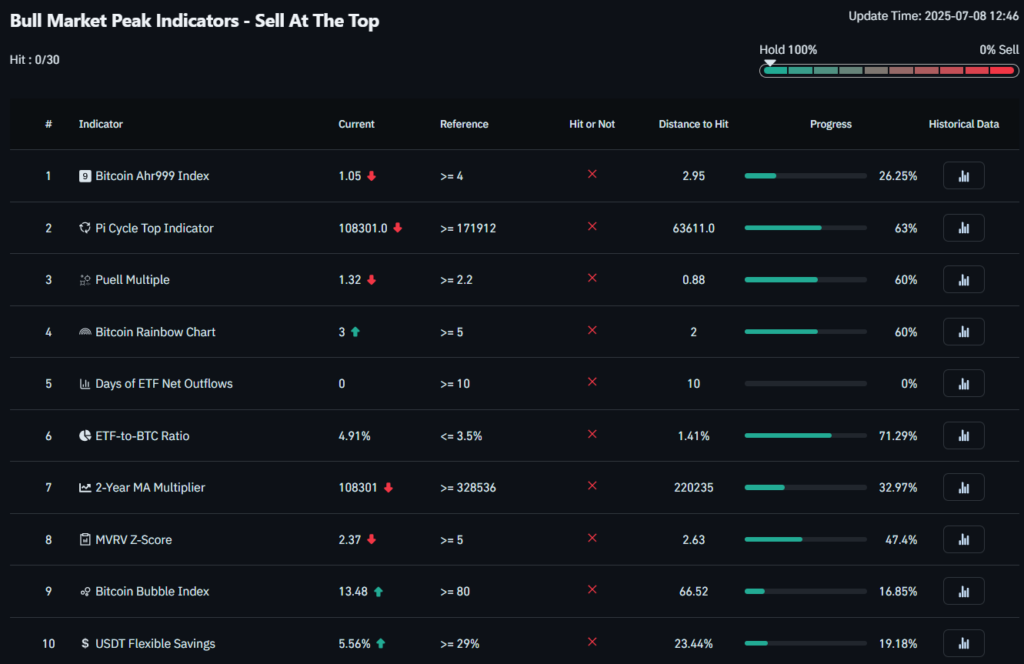Screen dimensions: 1024x664
Task: Open historical data chart for Bitcoin Ahr999 Index
Action: click(963, 176)
